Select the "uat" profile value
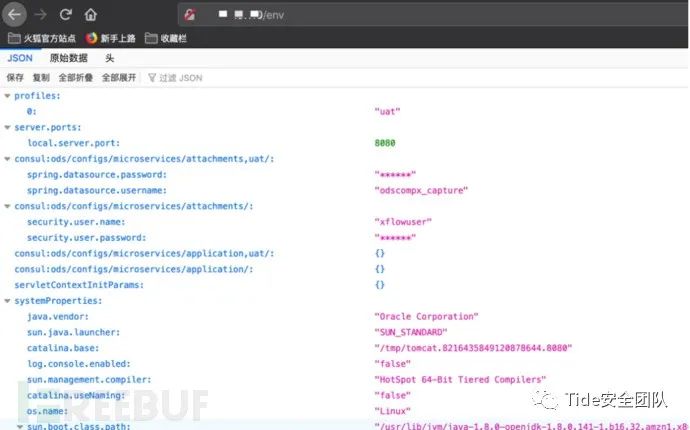Image resolution: width=690 pixels, height=430 pixels. 387,111
